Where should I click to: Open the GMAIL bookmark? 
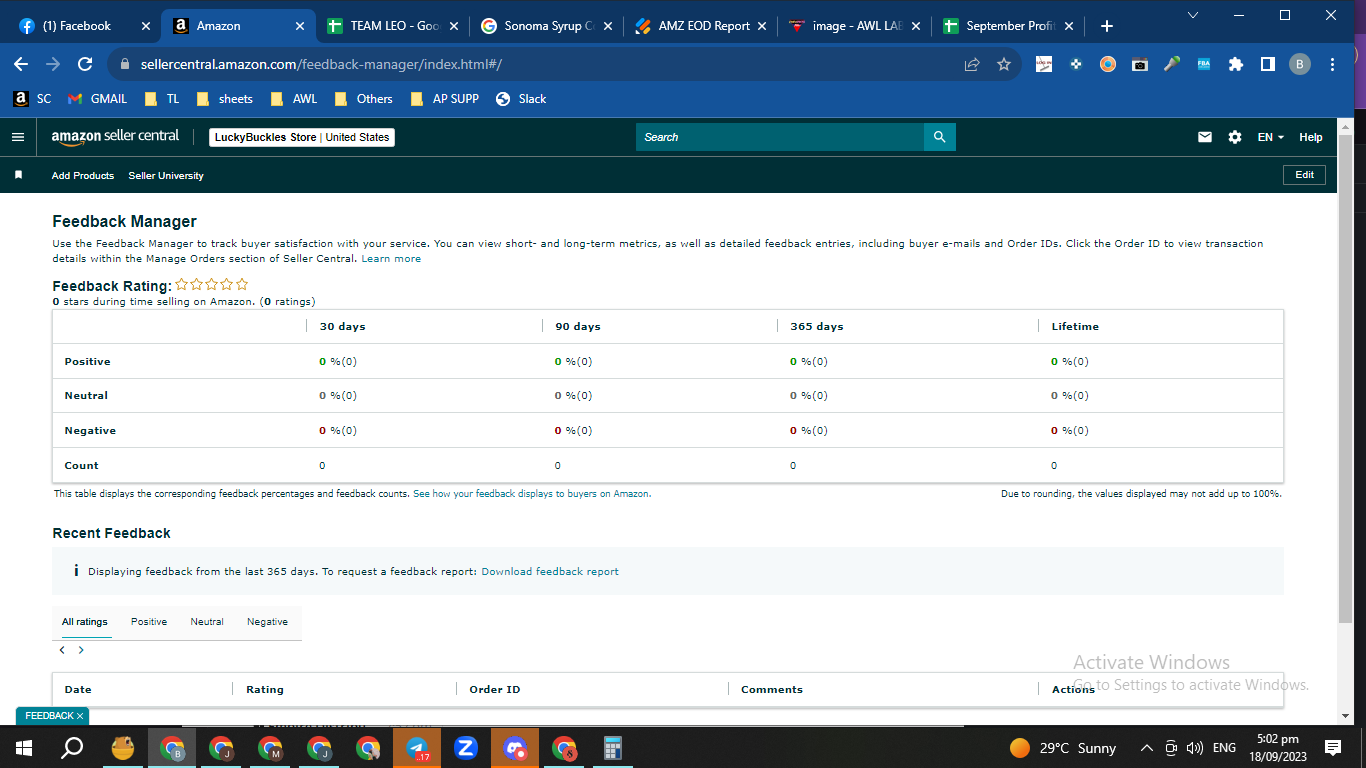98,99
